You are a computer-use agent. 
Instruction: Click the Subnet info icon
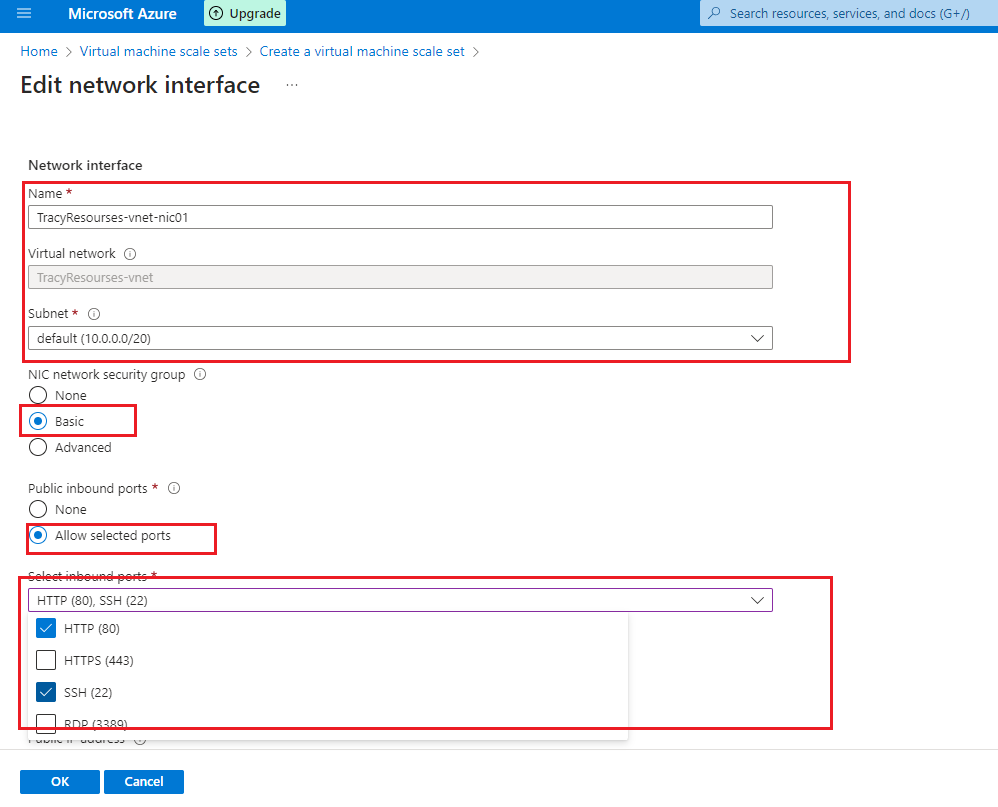(94, 314)
